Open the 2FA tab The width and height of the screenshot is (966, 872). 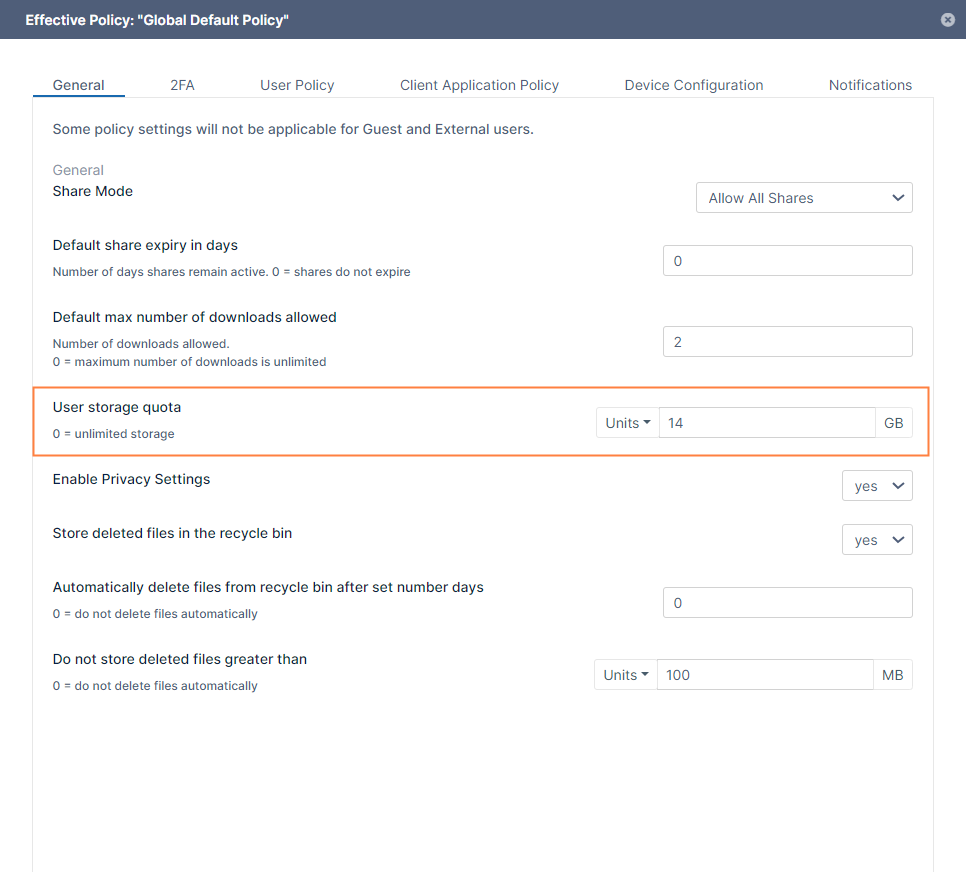pyautogui.click(x=182, y=85)
